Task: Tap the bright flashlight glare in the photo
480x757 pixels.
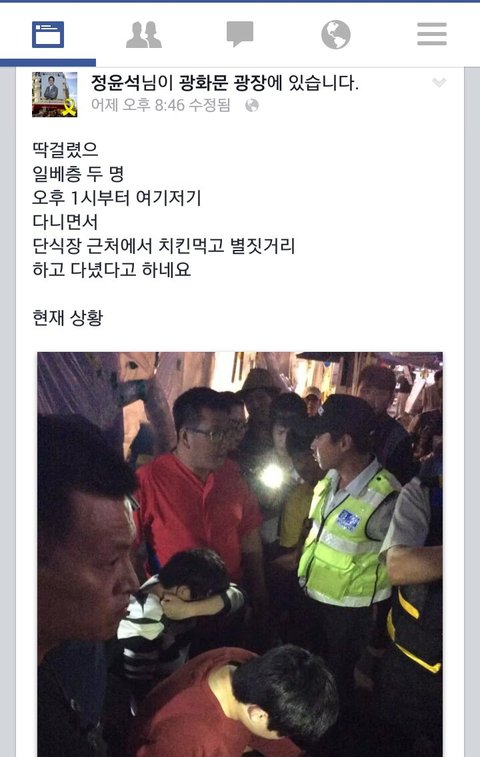Action: (x=272, y=476)
